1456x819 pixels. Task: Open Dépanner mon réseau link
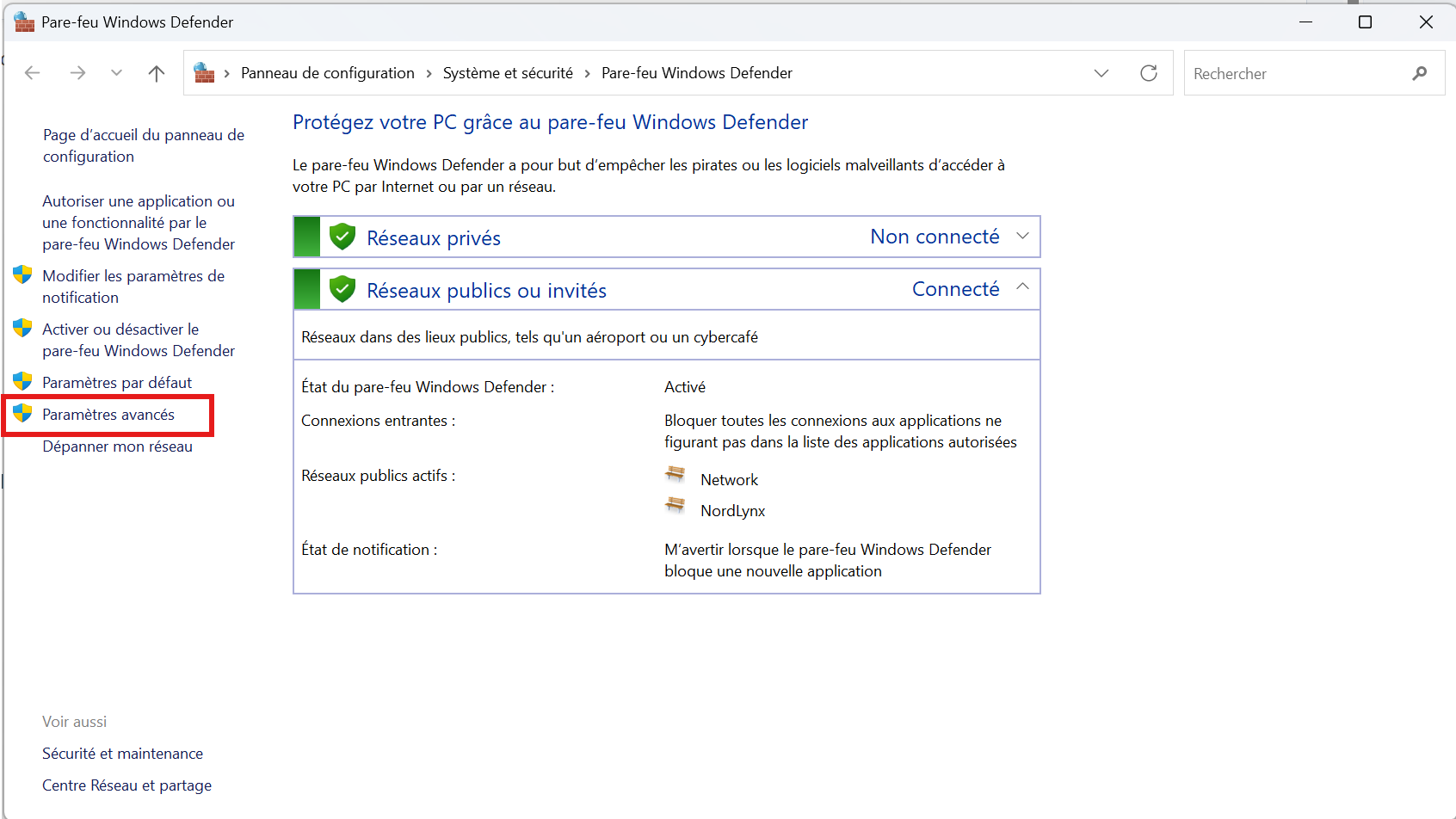coord(117,446)
